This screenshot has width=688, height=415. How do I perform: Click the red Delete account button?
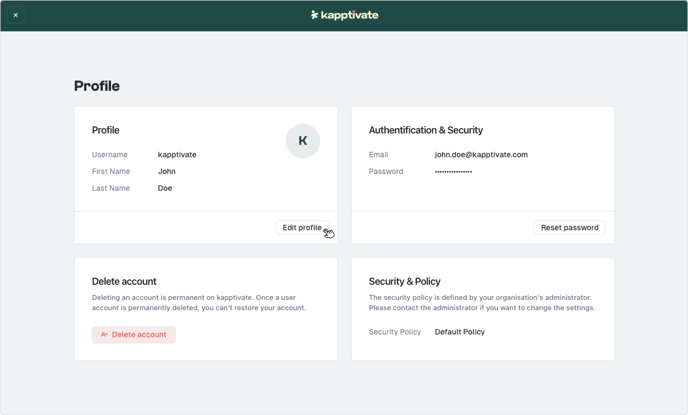tap(134, 335)
